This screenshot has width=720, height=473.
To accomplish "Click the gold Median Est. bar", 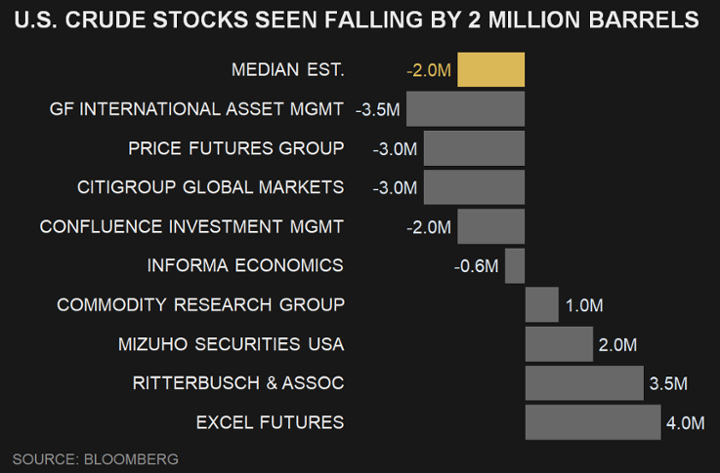I will click(x=491, y=70).
